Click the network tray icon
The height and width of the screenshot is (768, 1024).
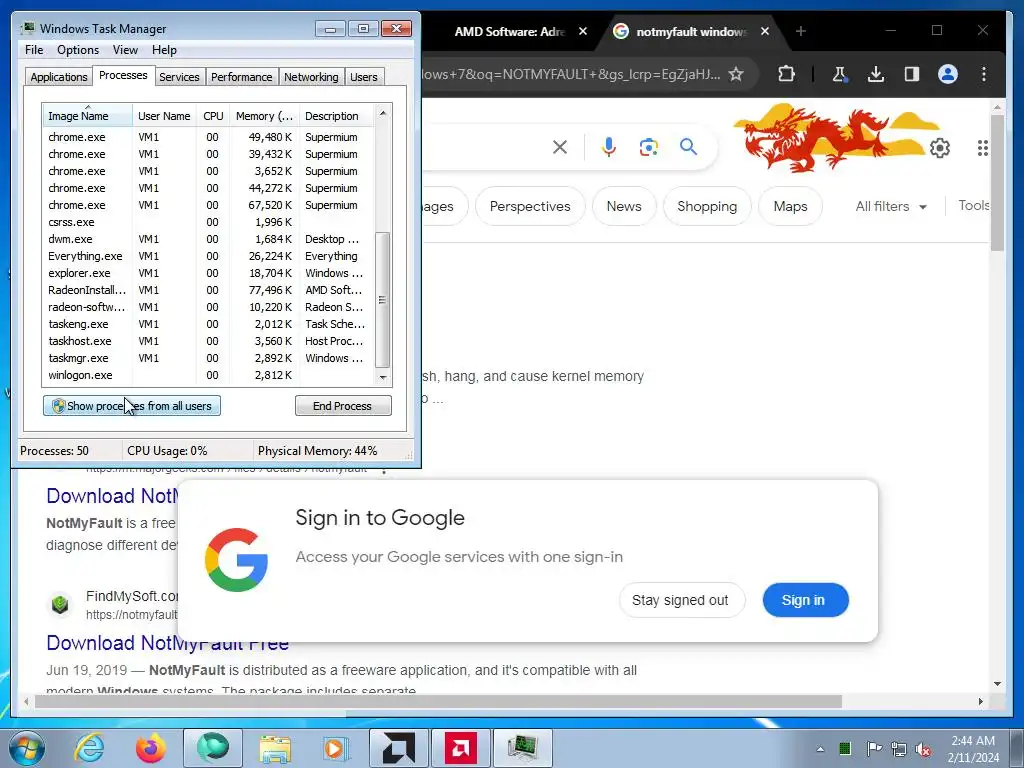(899, 749)
